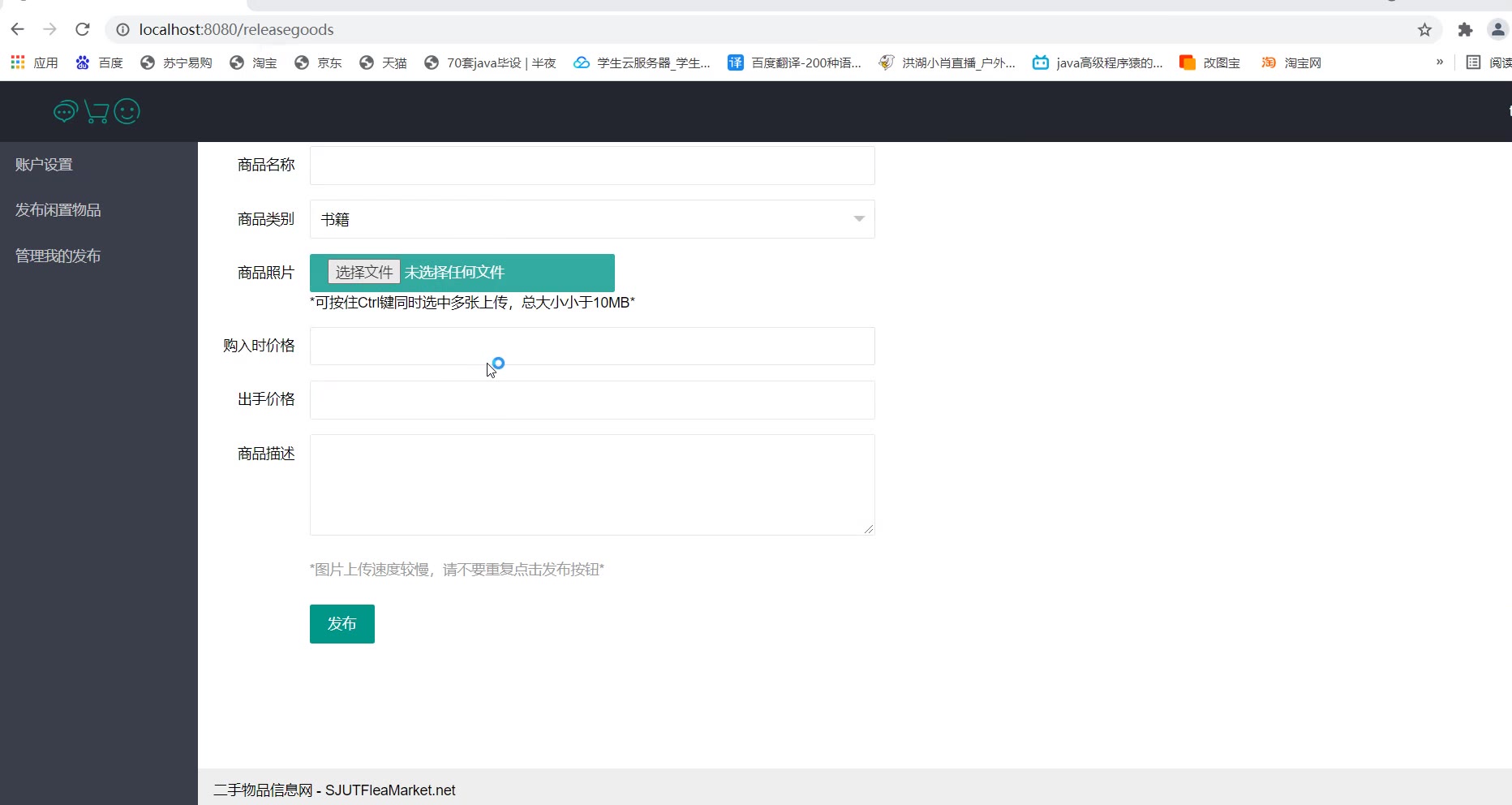Open the 应用 apps grid bookmark
Viewport: 1512px width, 805px height.
click(x=34, y=62)
